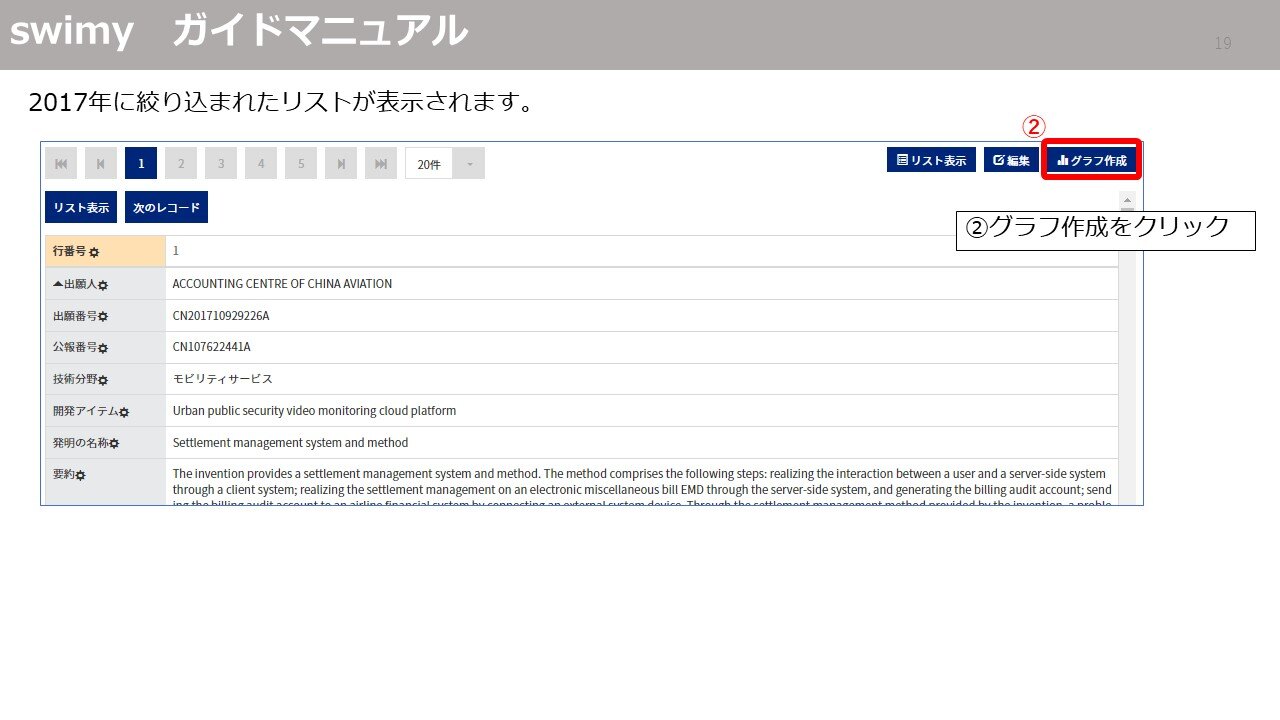Click the blue リスト表示 button below the pager
The height and width of the screenshot is (720, 1280).
click(81, 207)
